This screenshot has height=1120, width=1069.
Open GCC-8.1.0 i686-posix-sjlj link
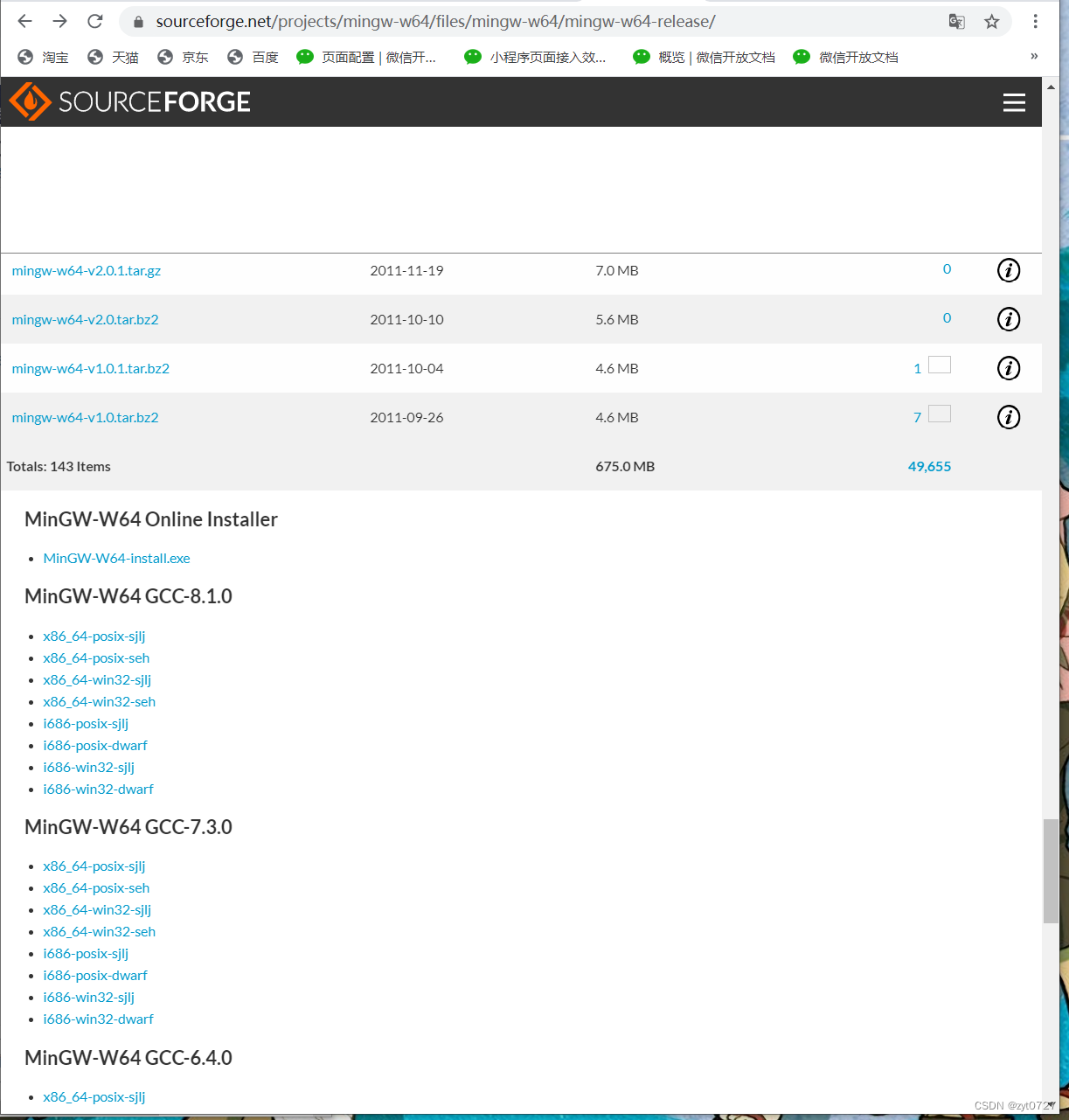(x=86, y=724)
